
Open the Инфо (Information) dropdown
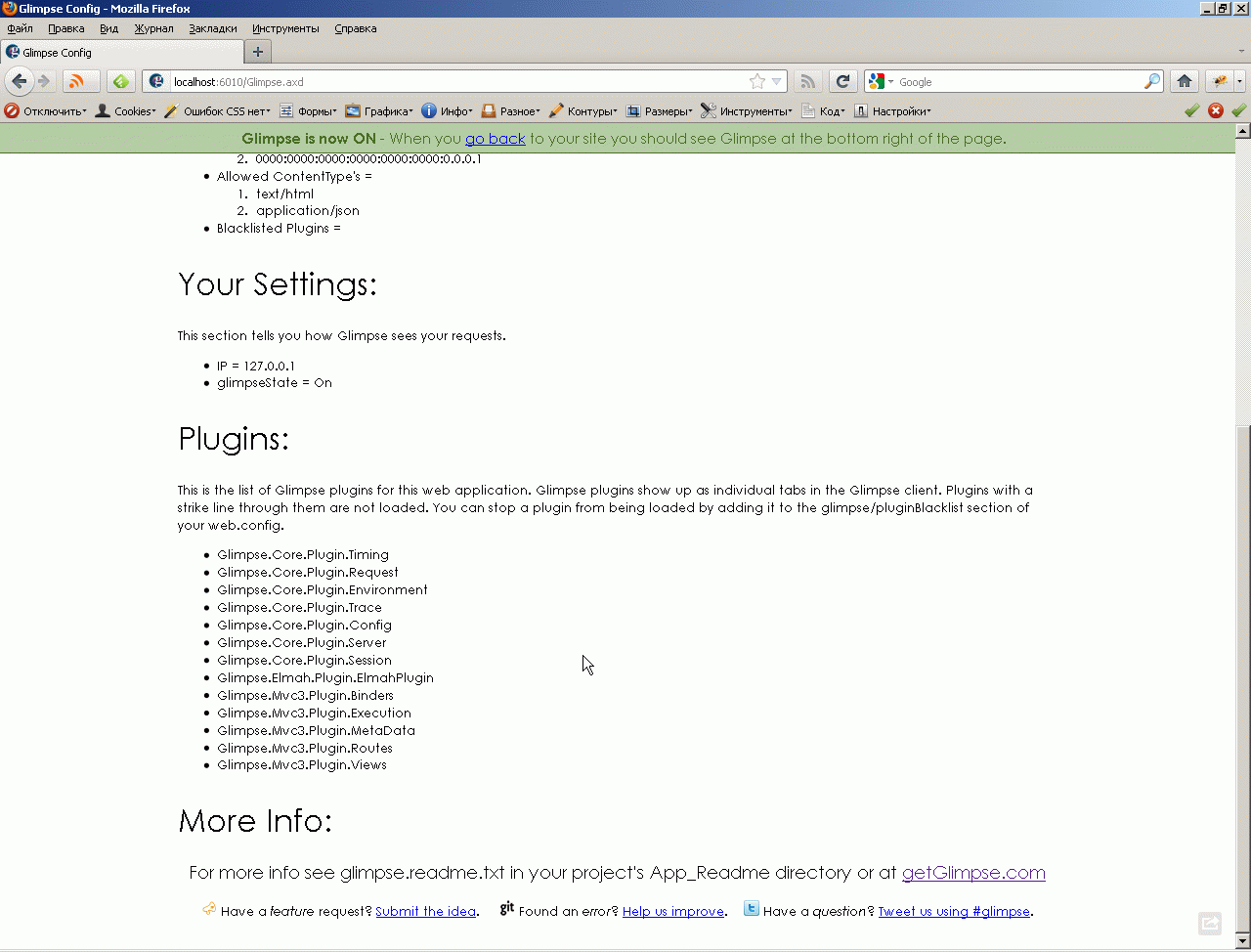click(448, 111)
